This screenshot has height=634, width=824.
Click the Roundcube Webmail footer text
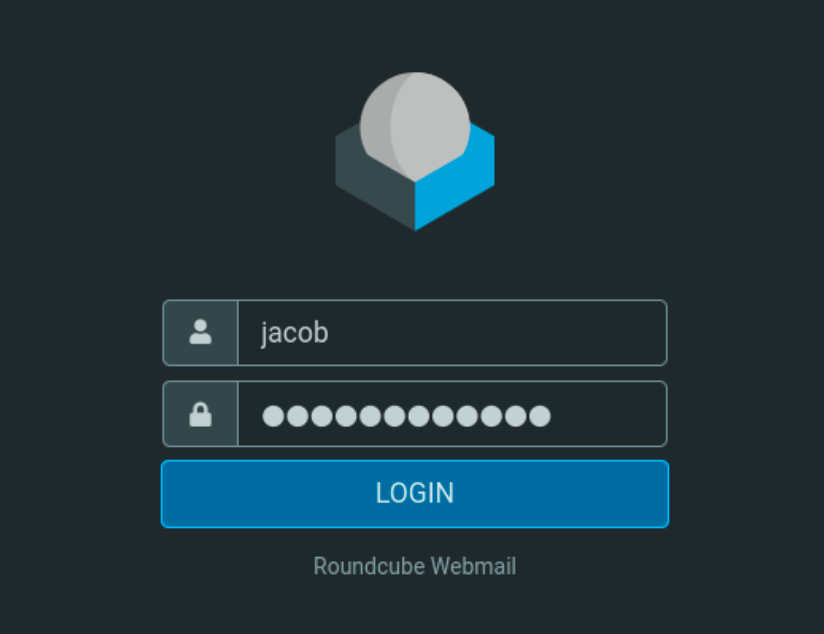tap(415, 566)
